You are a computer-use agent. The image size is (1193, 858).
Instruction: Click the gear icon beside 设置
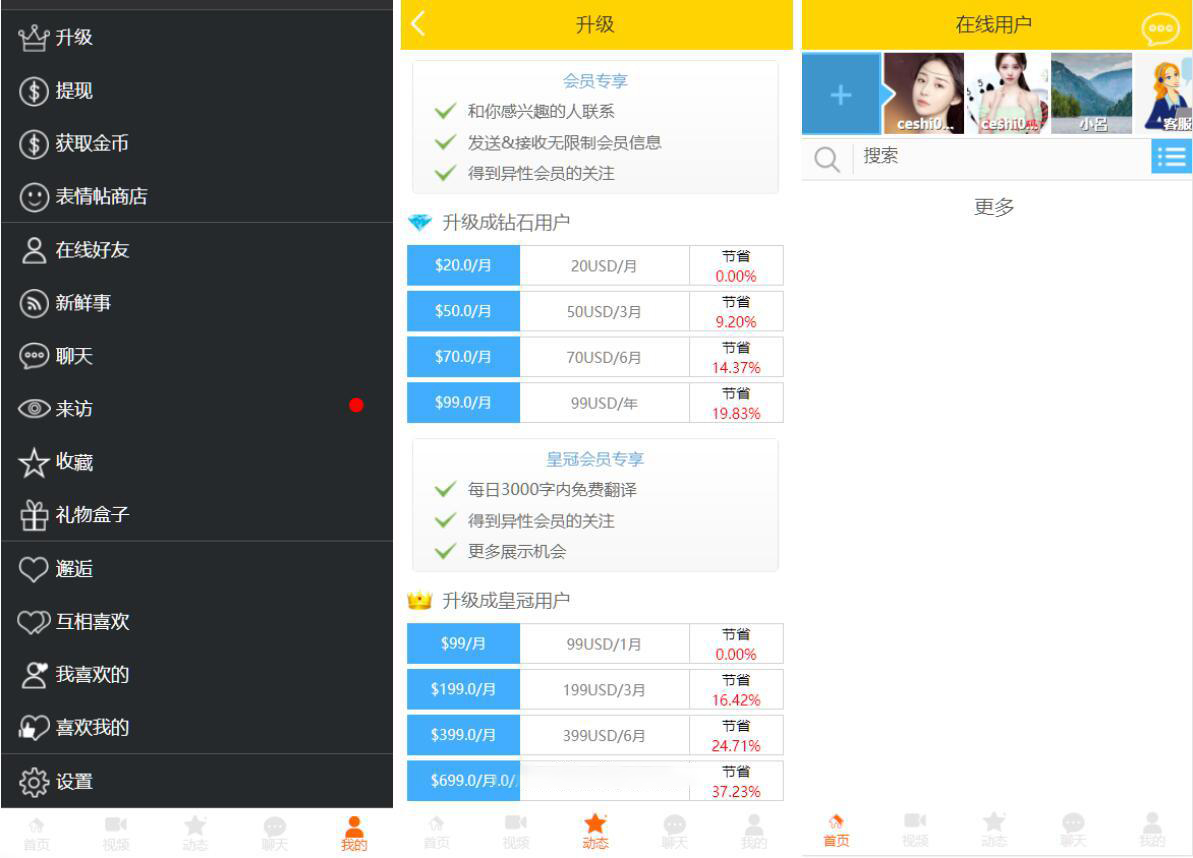34,782
